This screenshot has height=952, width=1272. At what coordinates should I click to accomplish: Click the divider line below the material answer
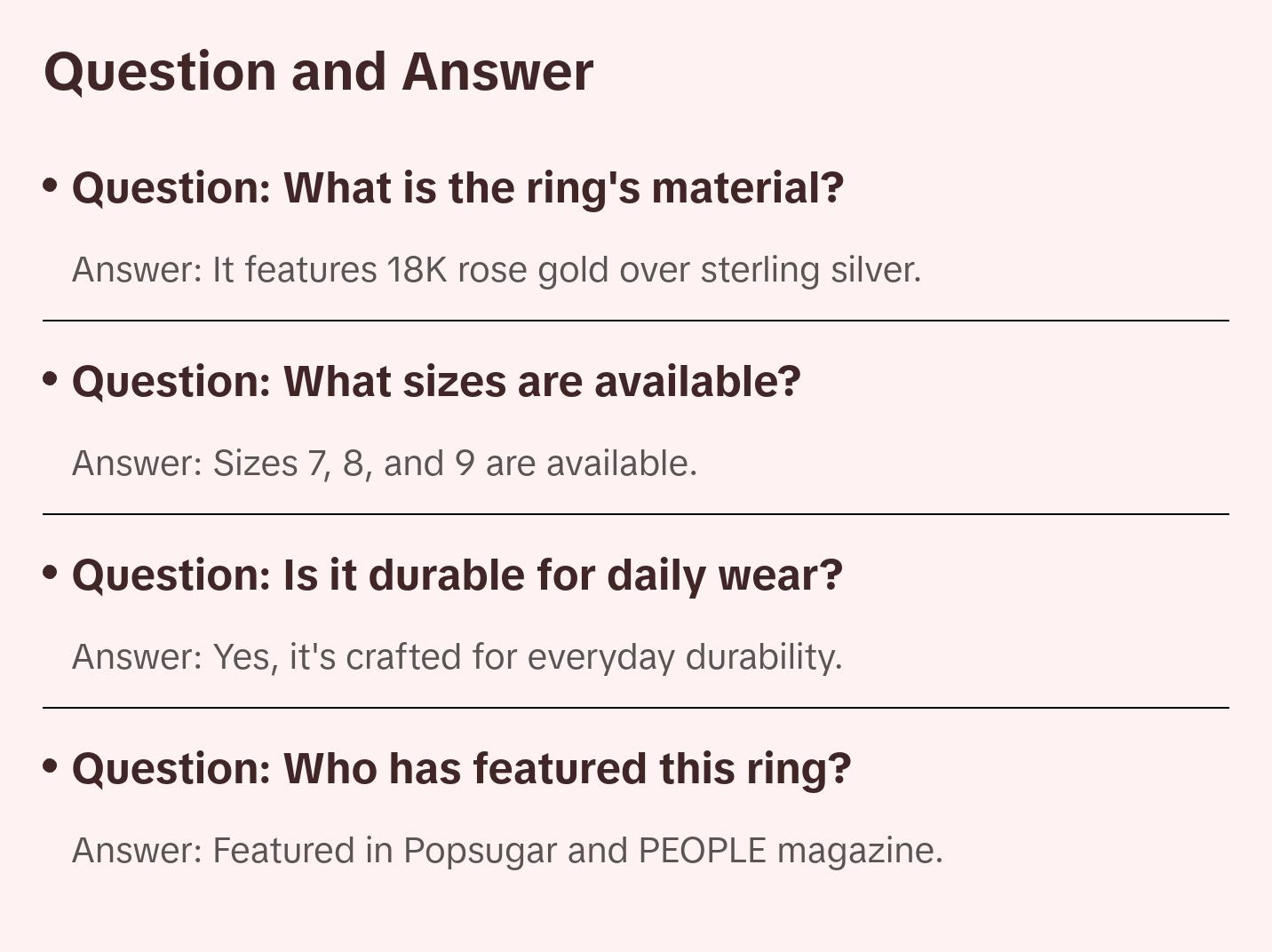click(x=635, y=321)
